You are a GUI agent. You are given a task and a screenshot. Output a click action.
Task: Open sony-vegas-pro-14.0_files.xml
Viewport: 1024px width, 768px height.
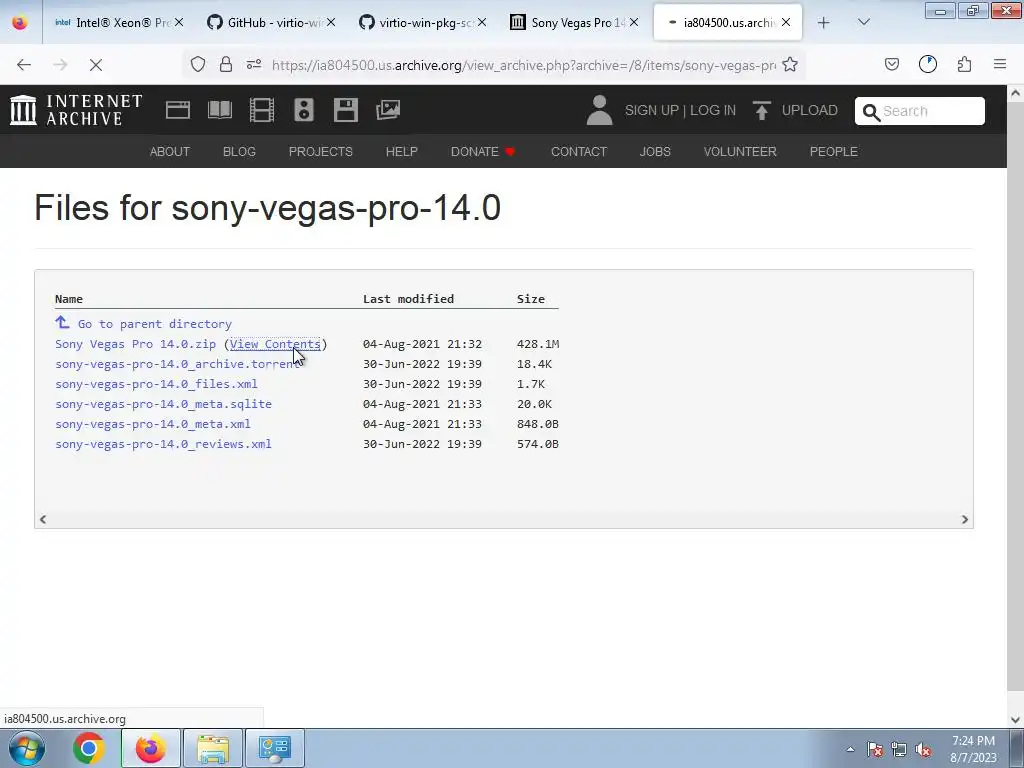pyautogui.click(x=156, y=384)
